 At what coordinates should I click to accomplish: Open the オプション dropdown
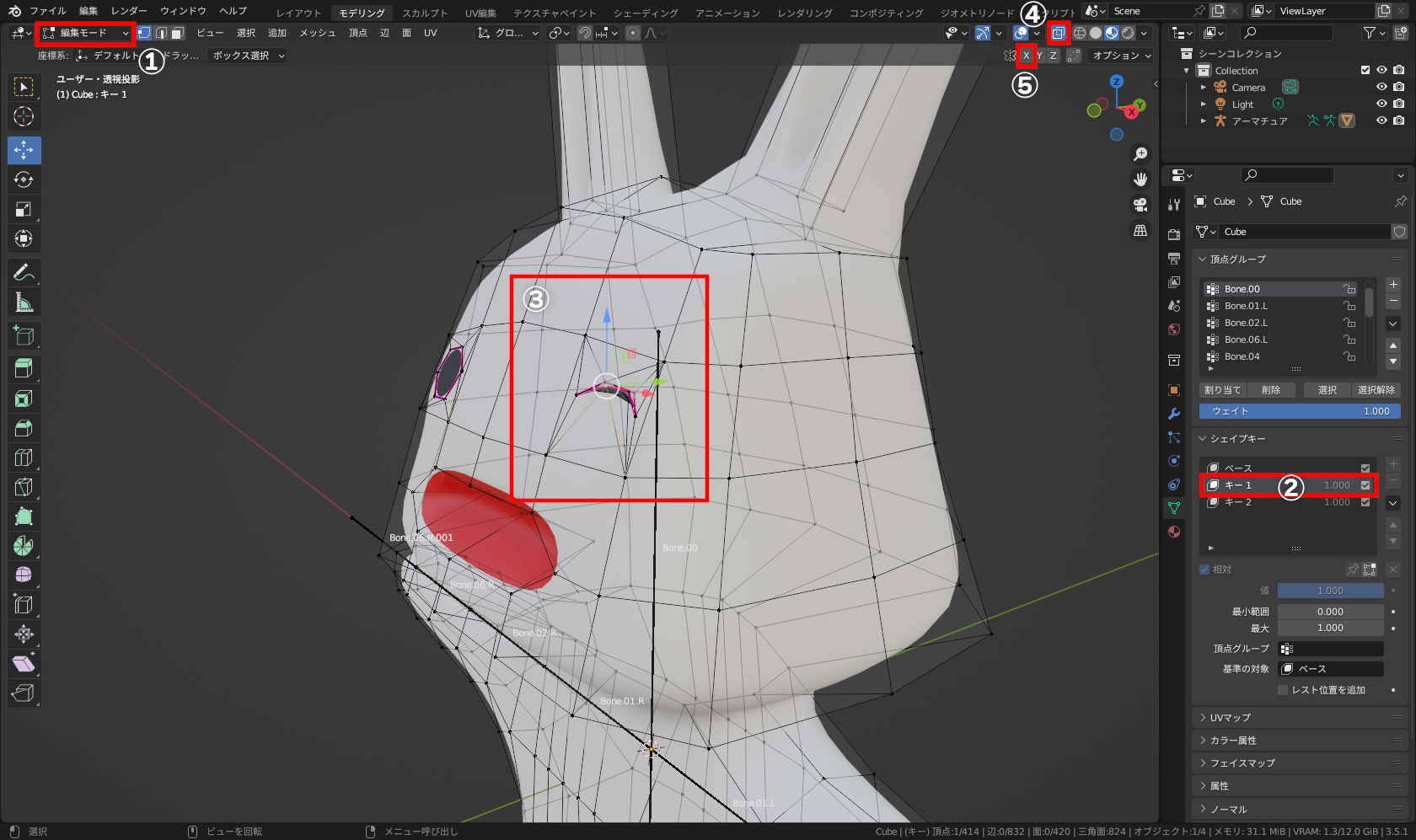(1122, 56)
